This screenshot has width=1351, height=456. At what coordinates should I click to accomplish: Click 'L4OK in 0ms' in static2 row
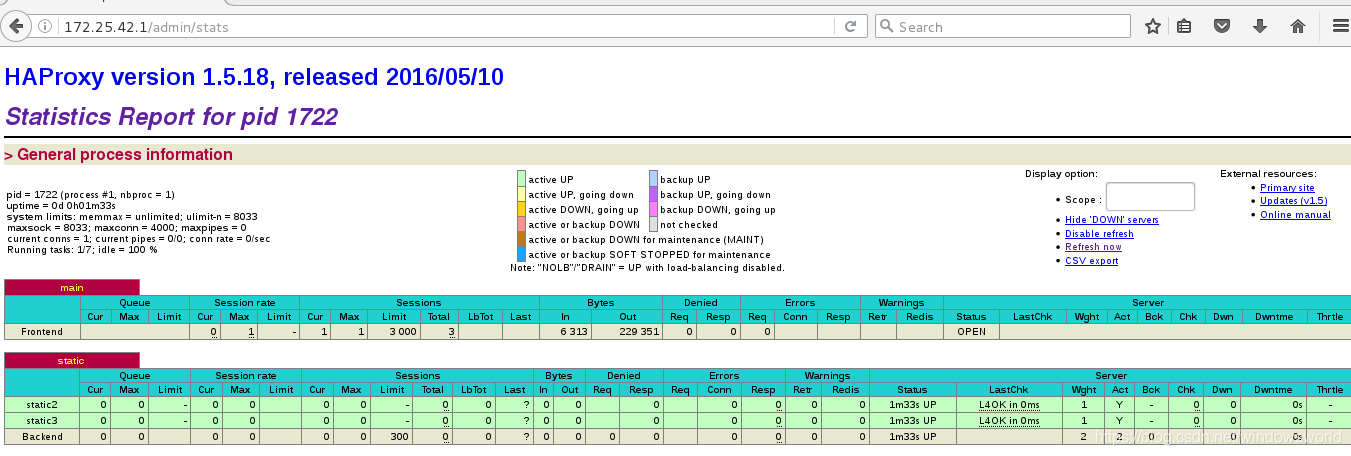(x=1009, y=404)
